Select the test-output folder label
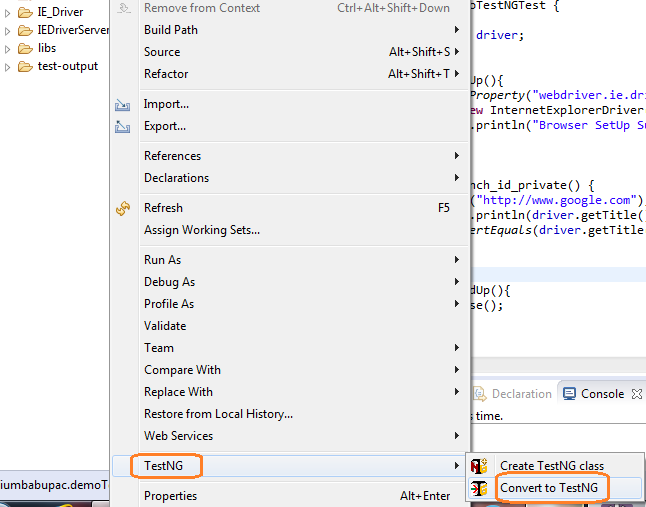 coord(68,66)
